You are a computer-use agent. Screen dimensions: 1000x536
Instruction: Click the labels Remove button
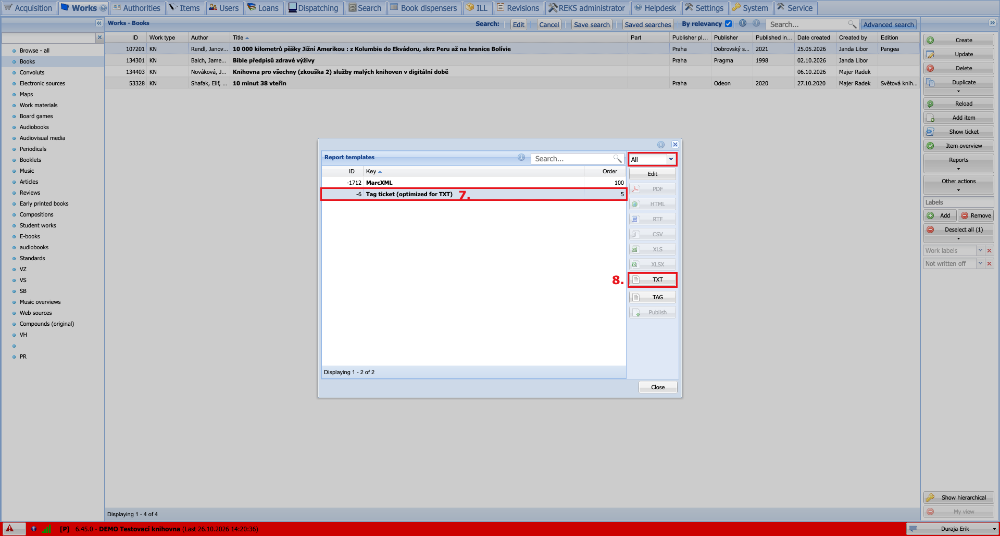976,216
